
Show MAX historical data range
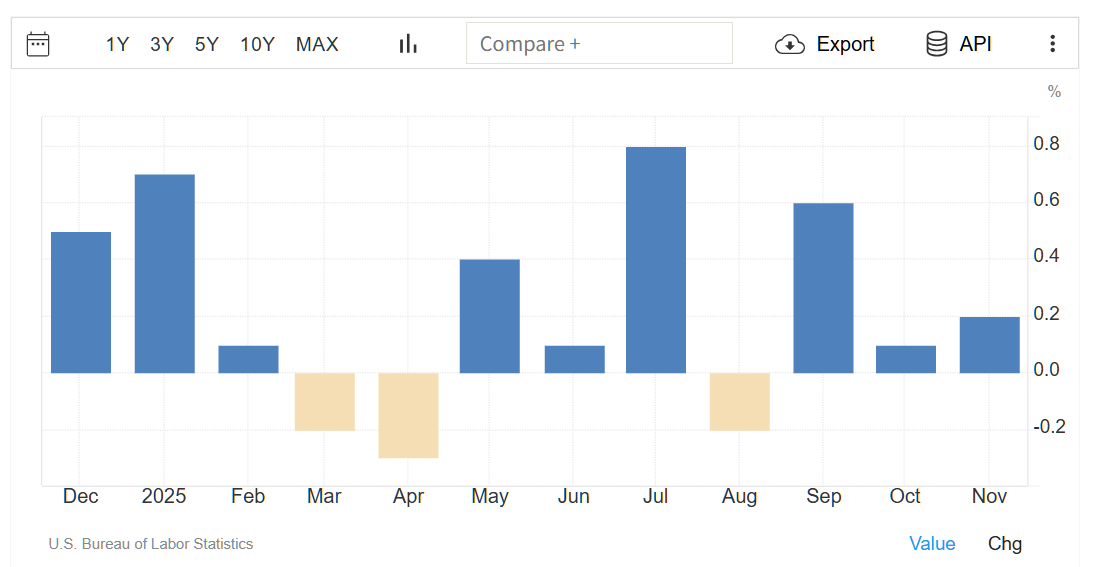point(317,44)
